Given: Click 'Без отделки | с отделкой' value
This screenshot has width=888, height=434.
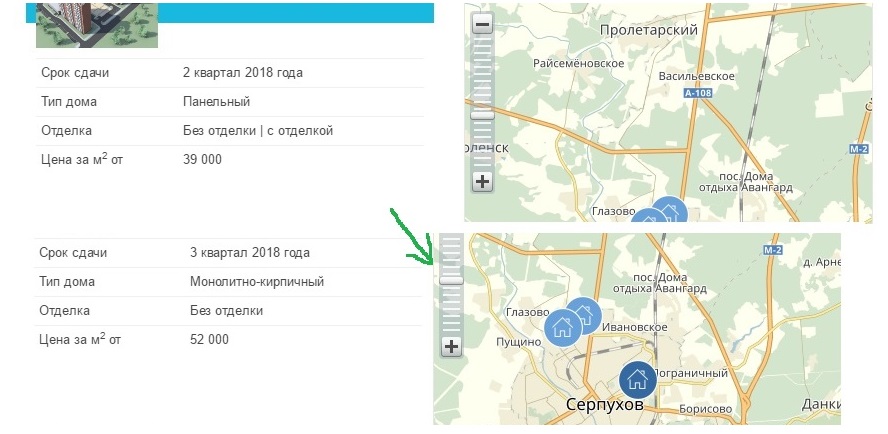Looking at the screenshot, I should 258,131.
